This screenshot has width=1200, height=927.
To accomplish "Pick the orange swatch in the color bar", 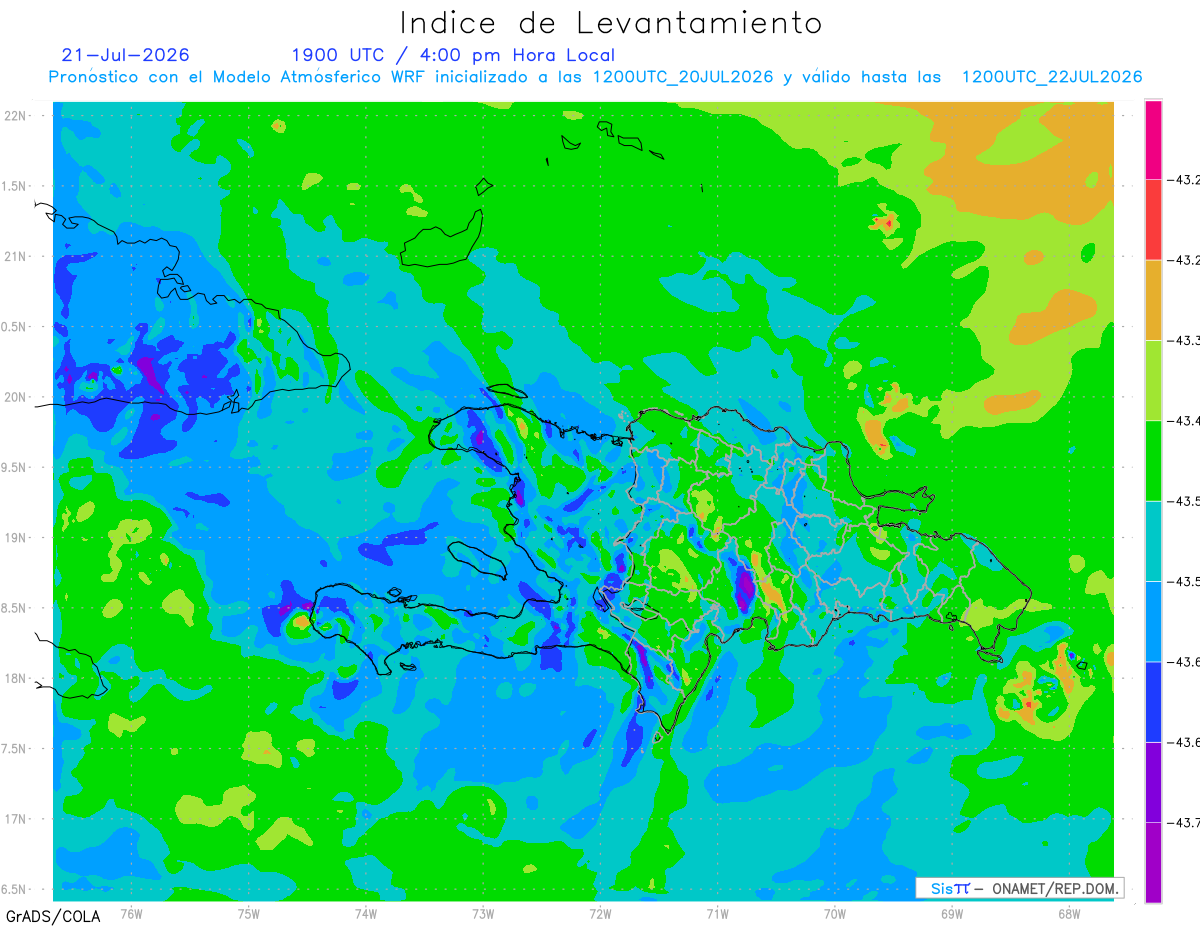I will (x=1153, y=300).
